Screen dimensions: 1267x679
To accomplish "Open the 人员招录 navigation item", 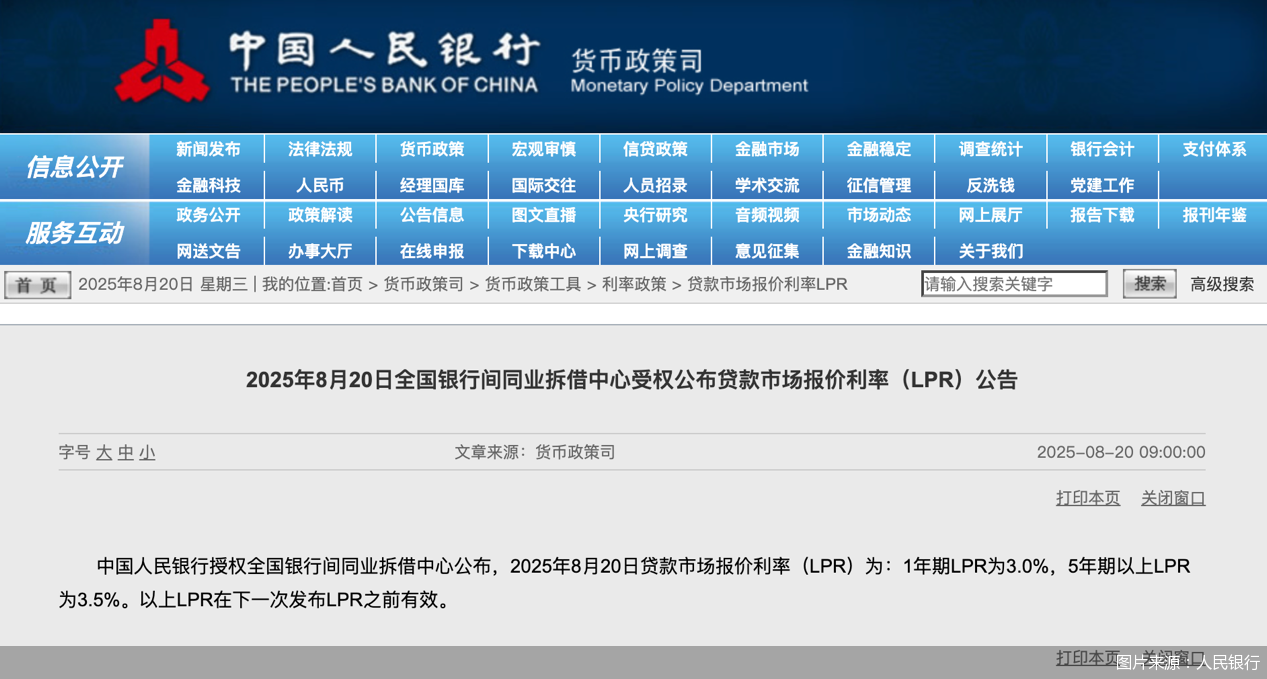I will tap(655, 185).
